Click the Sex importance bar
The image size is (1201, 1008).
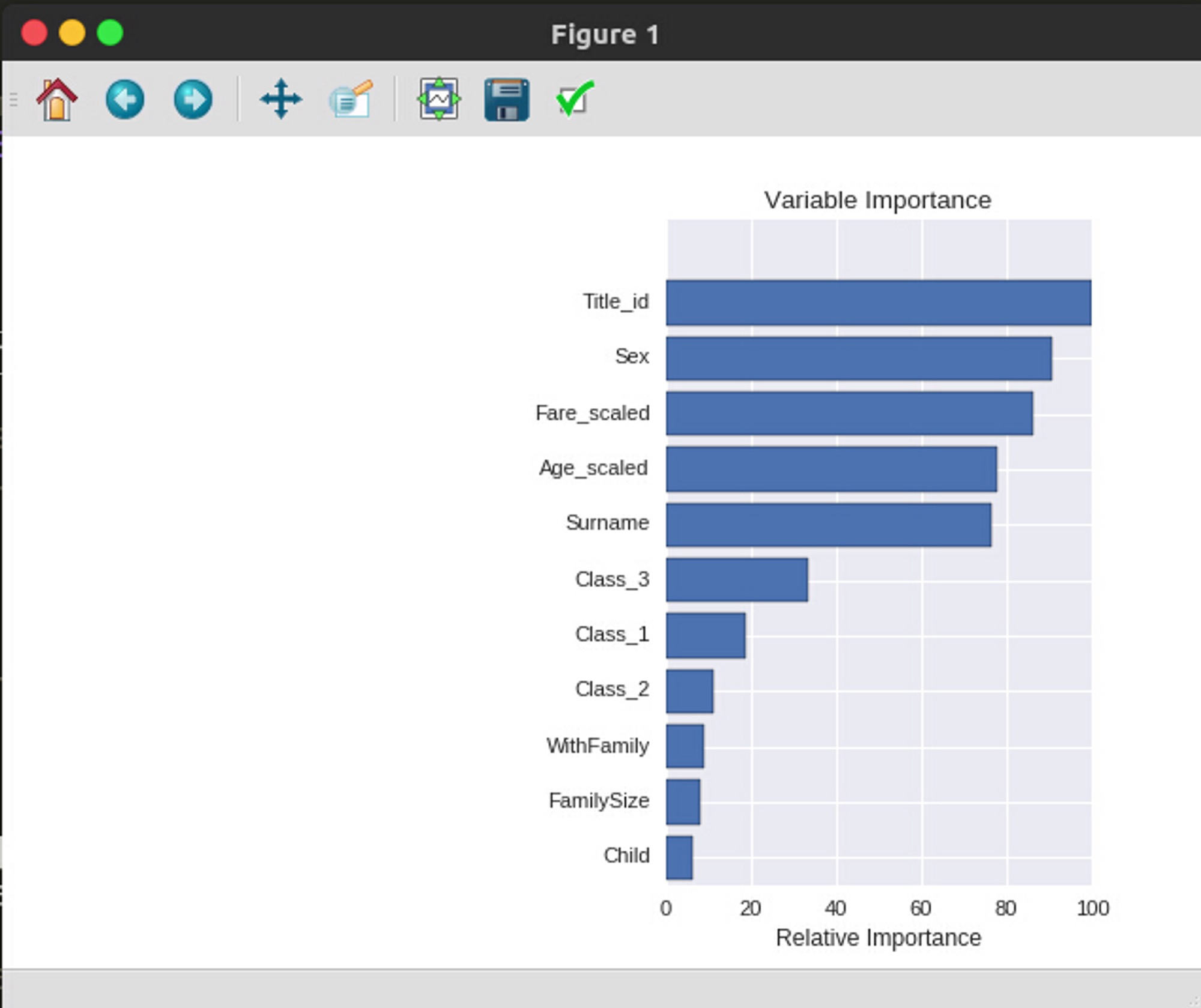(859, 358)
